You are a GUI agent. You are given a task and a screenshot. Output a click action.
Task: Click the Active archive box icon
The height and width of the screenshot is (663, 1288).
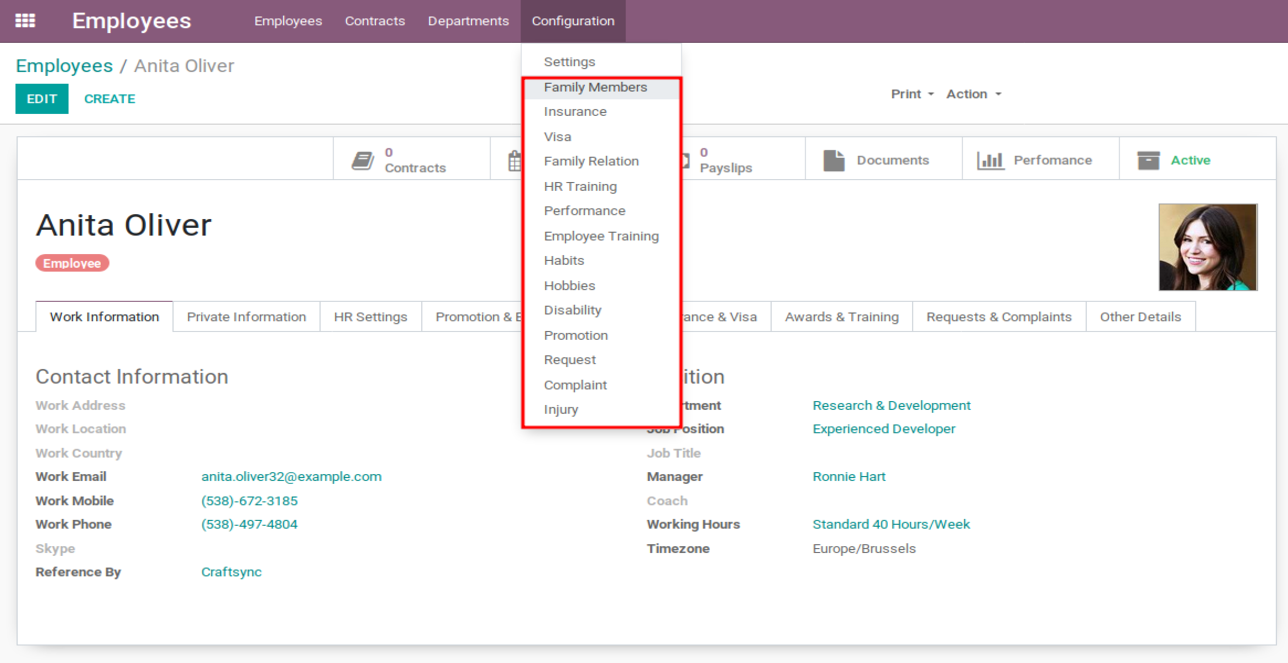(x=1148, y=160)
